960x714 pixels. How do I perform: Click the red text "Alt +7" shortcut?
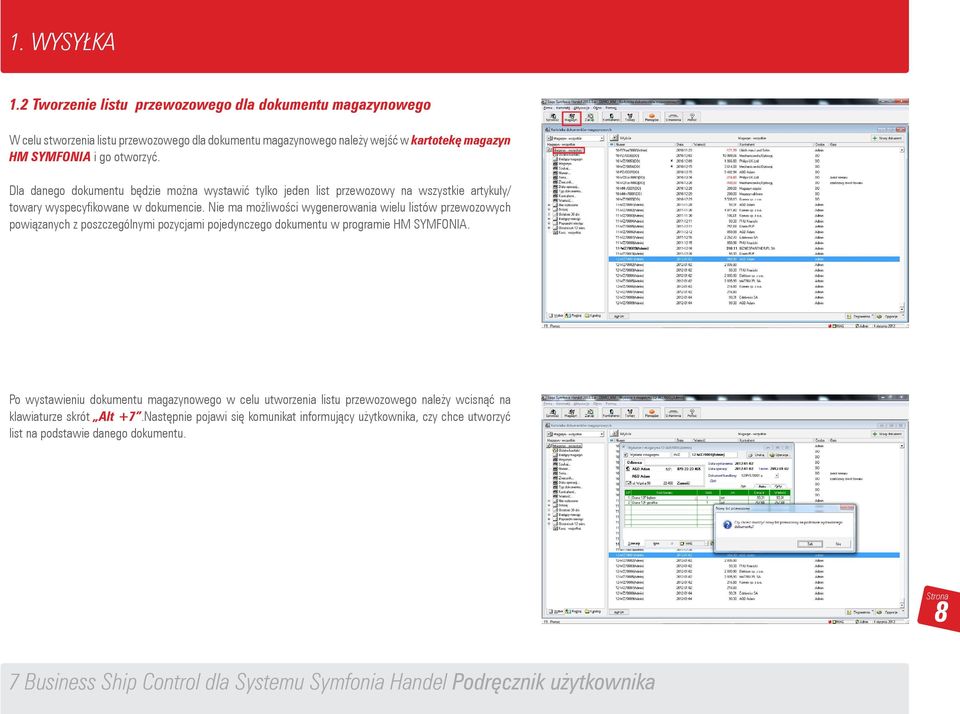pyautogui.click(x=117, y=417)
